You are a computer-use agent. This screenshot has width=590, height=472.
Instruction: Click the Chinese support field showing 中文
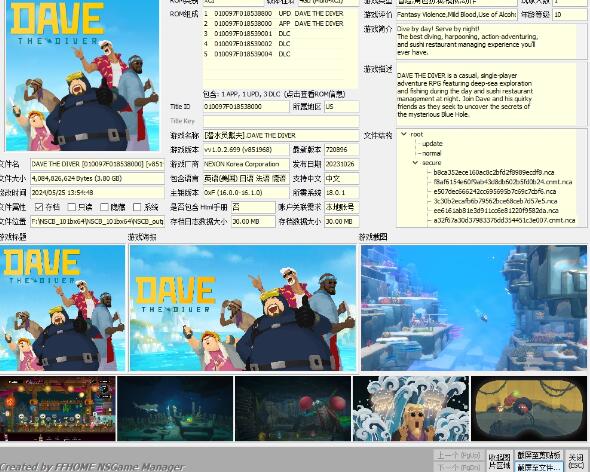(x=342, y=178)
